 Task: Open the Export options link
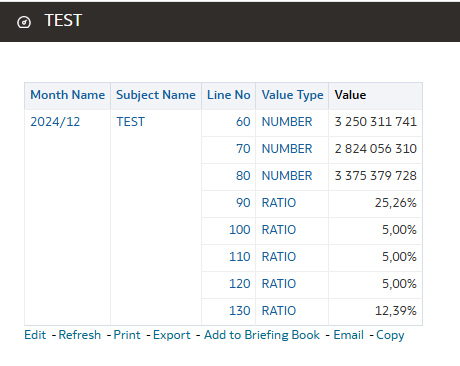[x=172, y=335]
